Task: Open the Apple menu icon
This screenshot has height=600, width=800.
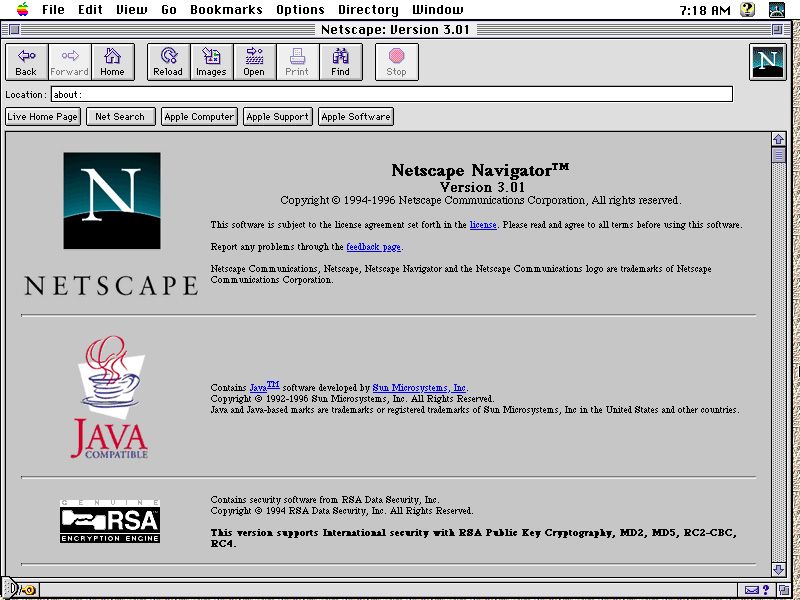Action: point(22,9)
